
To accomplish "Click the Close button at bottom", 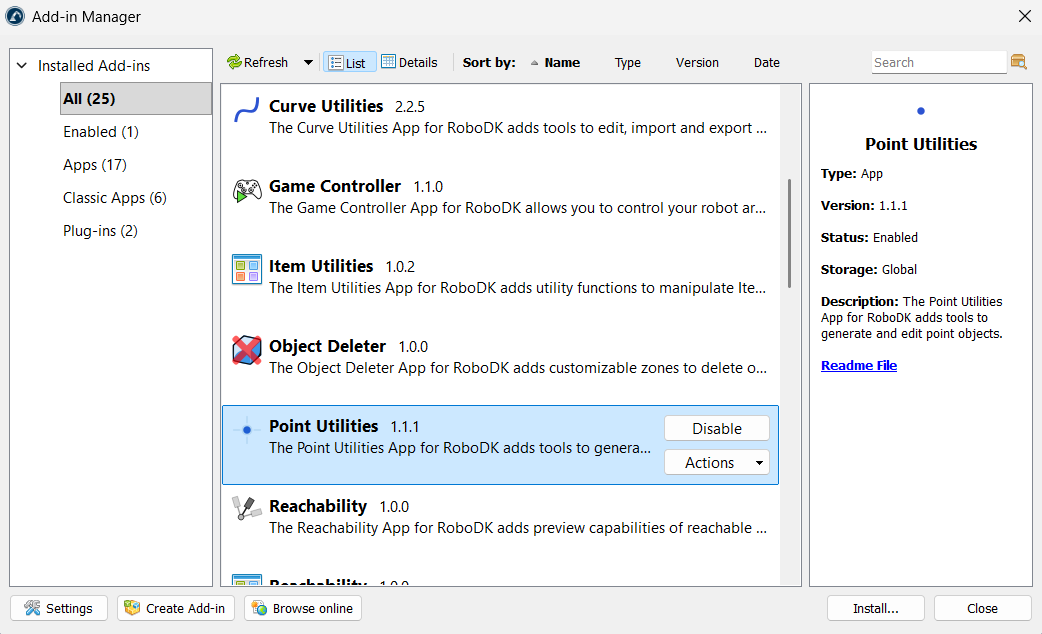I will 982,608.
